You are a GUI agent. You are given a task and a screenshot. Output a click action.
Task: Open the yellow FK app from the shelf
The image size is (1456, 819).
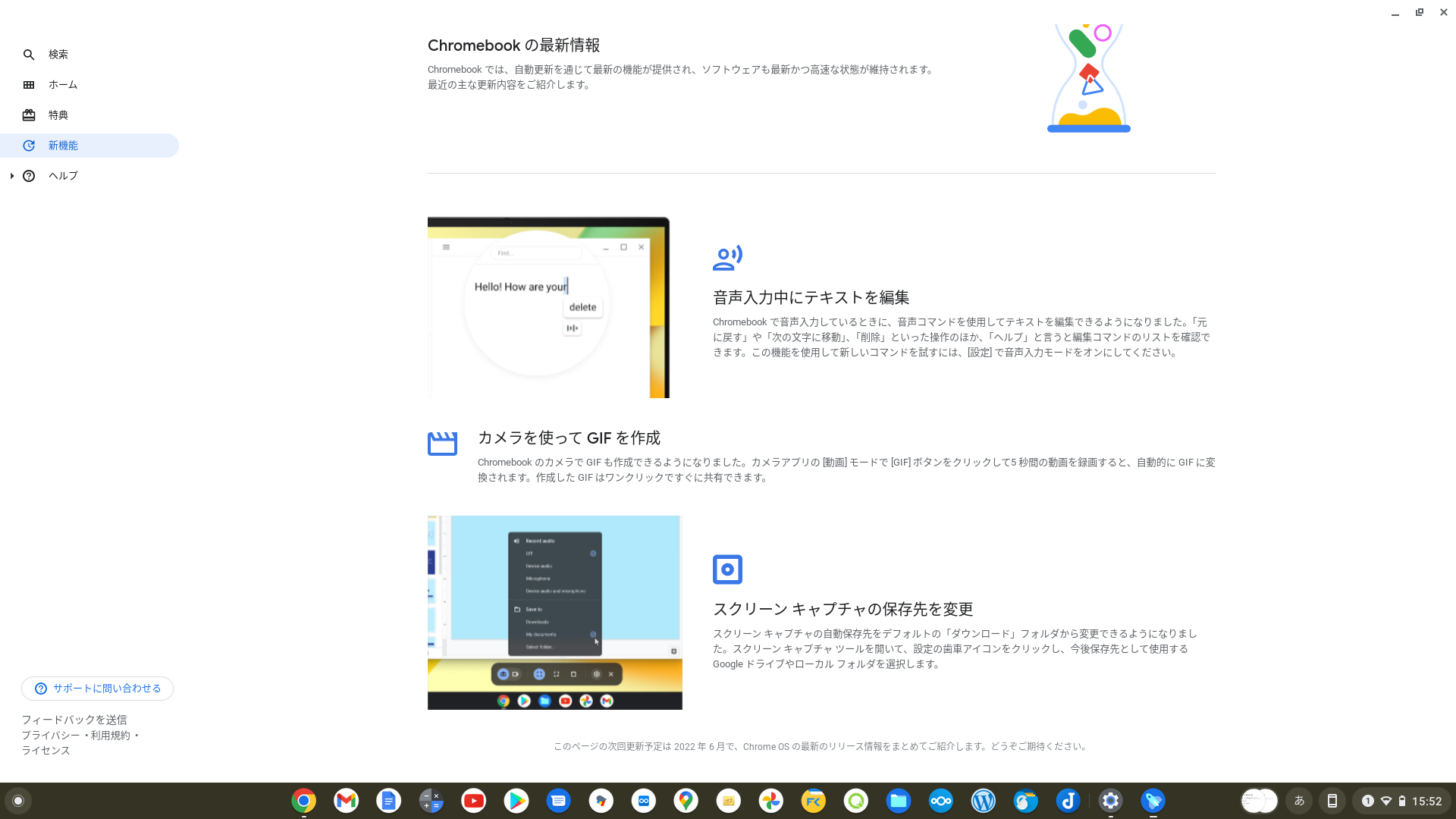[814, 801]
